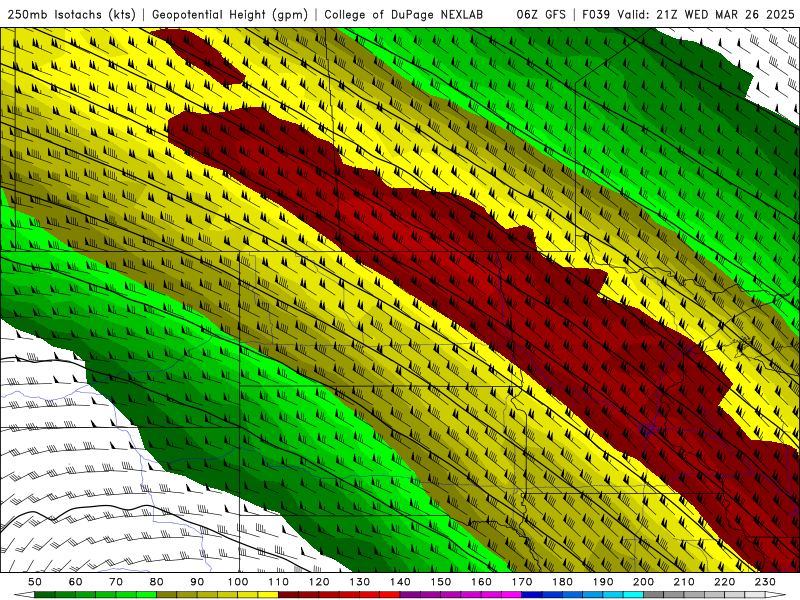Select the lightest near-white swatch at the legend end
Viewport: 800px width, 600px height.
pos(755,595)
